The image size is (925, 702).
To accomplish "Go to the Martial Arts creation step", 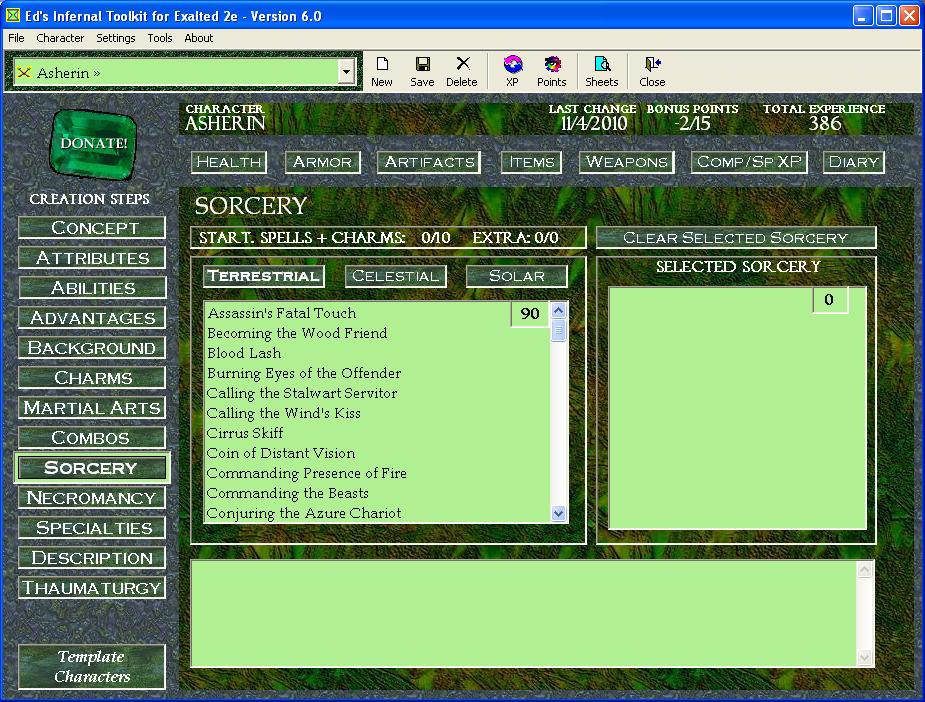I will [x=92, y=408].
